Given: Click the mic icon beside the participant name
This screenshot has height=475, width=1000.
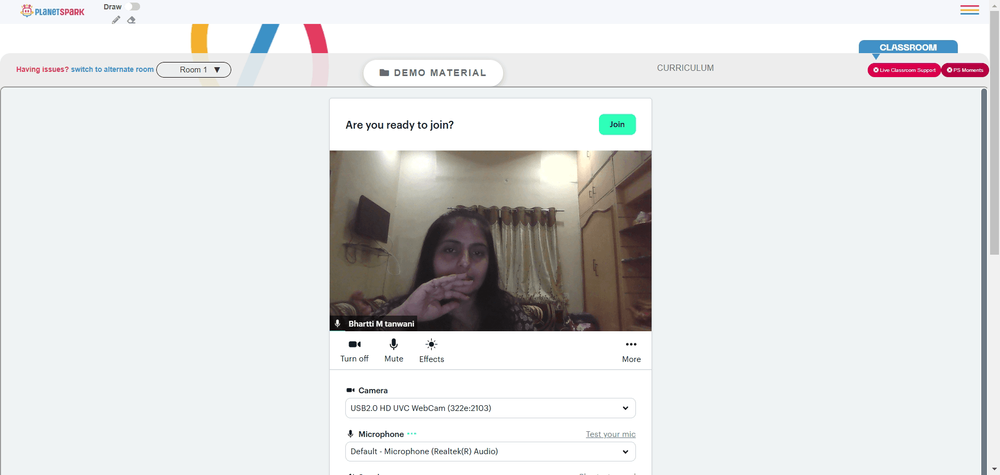Looking at the screenshot, I should tap(337, 324).
